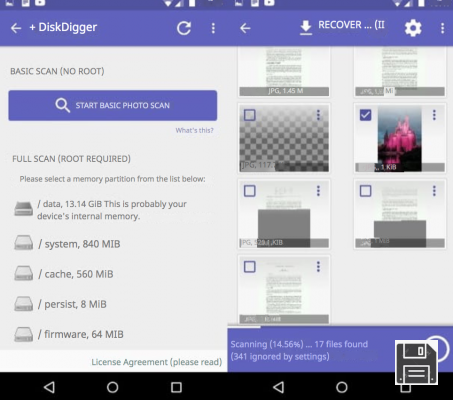Open the What's this? help link
Screen dimensions: 453x400
pyautogui.click(x=194, y=130)
